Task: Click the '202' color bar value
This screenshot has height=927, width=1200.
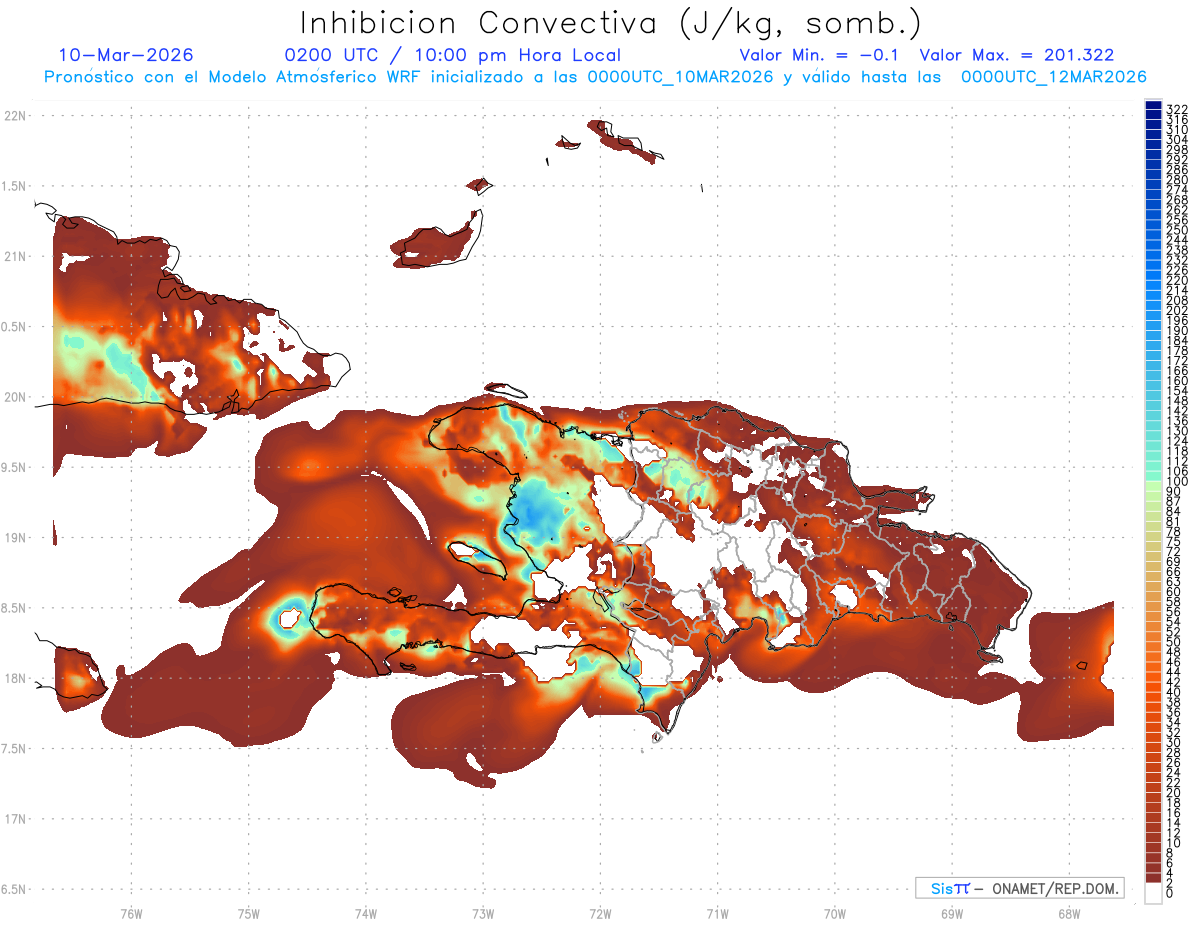Action: click(1176, 311)
